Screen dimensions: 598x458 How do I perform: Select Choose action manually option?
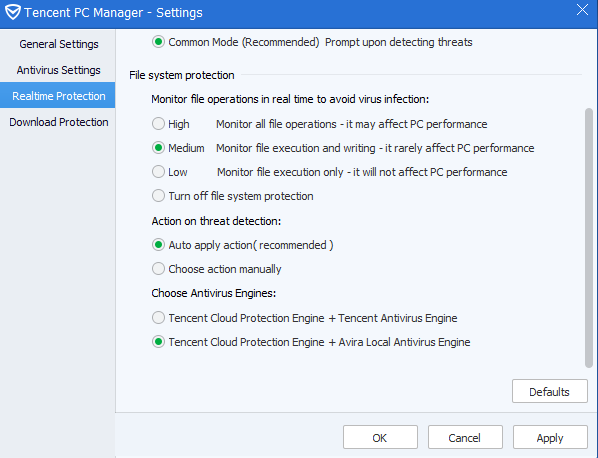click(158, 268)
